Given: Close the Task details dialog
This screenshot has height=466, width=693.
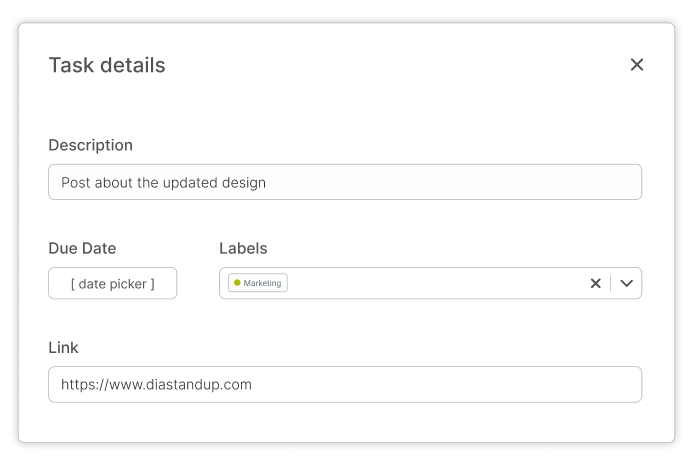Looking at the screenshot, I should [x=637, y=65].
